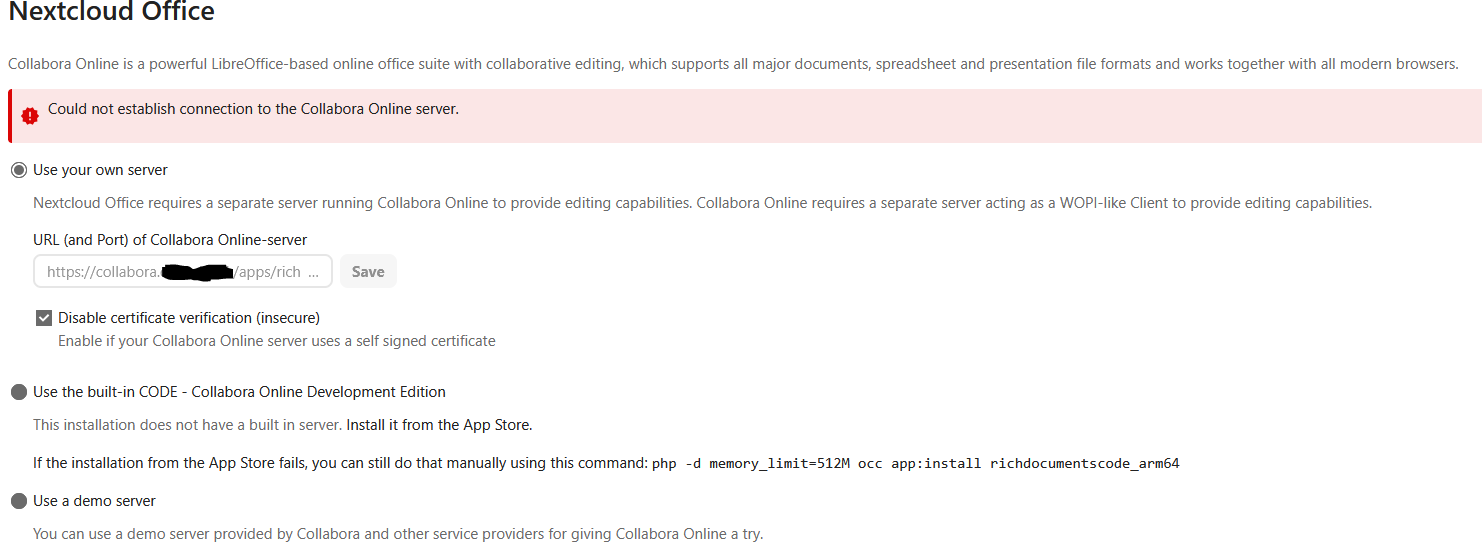The width and height of the screenshot is (1482, 555).
Task: Click the red error alert icon
Action: point(30,115)
